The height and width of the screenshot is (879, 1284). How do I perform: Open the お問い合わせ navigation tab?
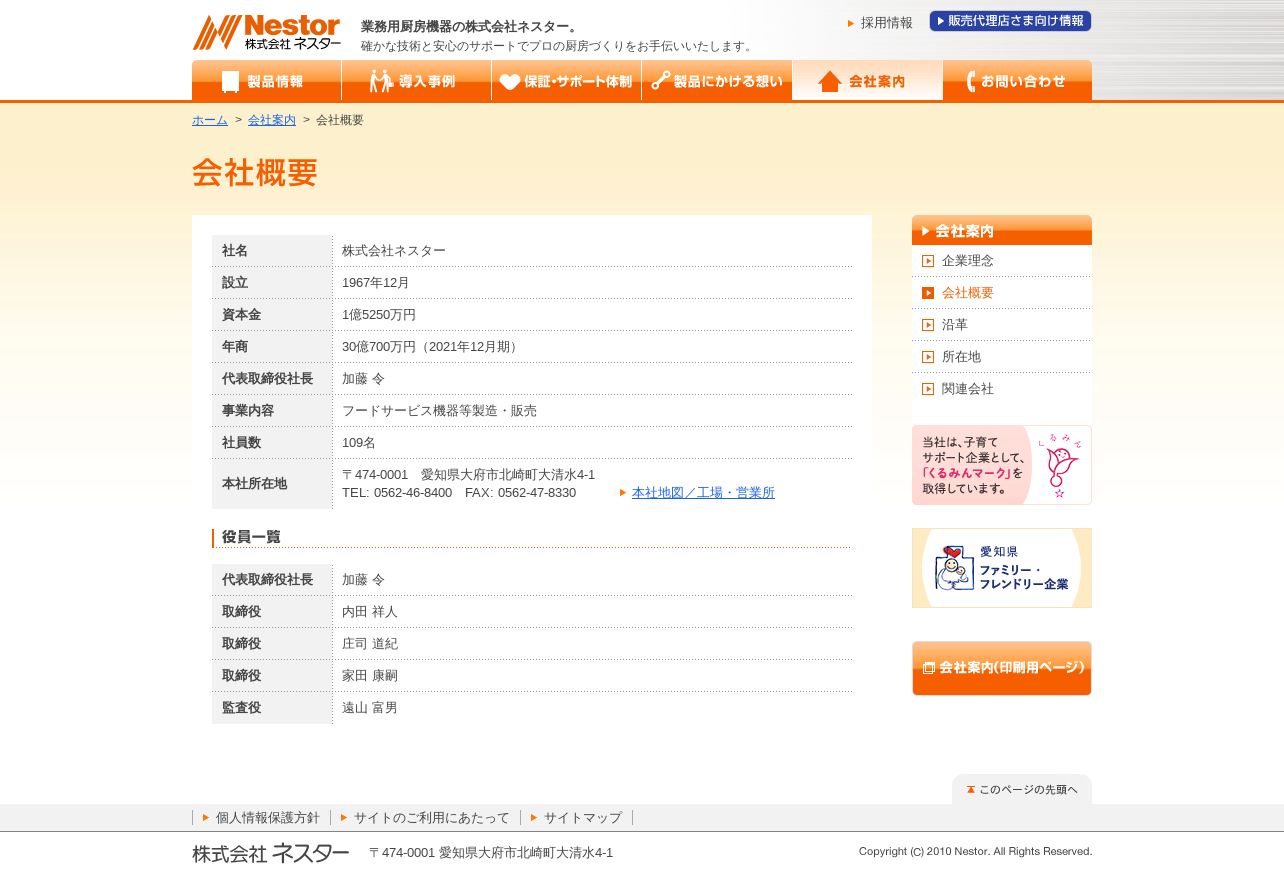tap(1017, 81)
